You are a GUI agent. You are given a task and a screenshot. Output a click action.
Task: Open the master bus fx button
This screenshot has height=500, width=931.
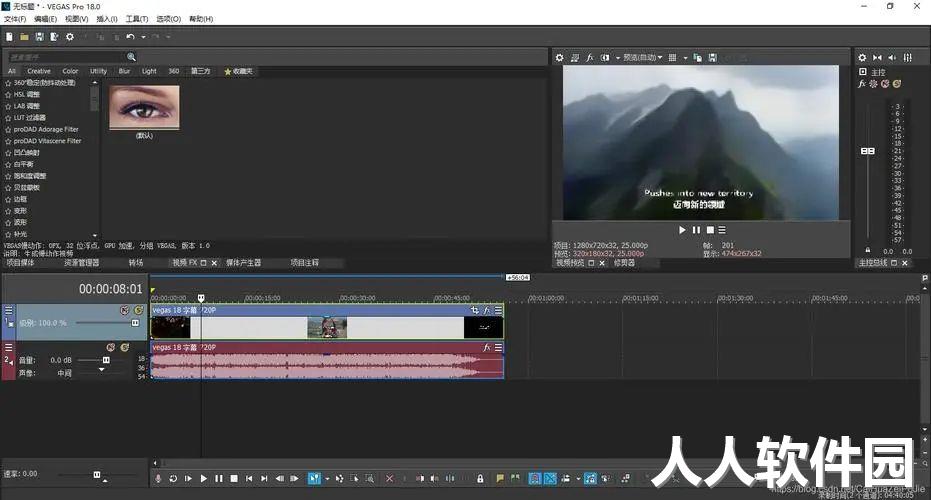coord(862,84)
